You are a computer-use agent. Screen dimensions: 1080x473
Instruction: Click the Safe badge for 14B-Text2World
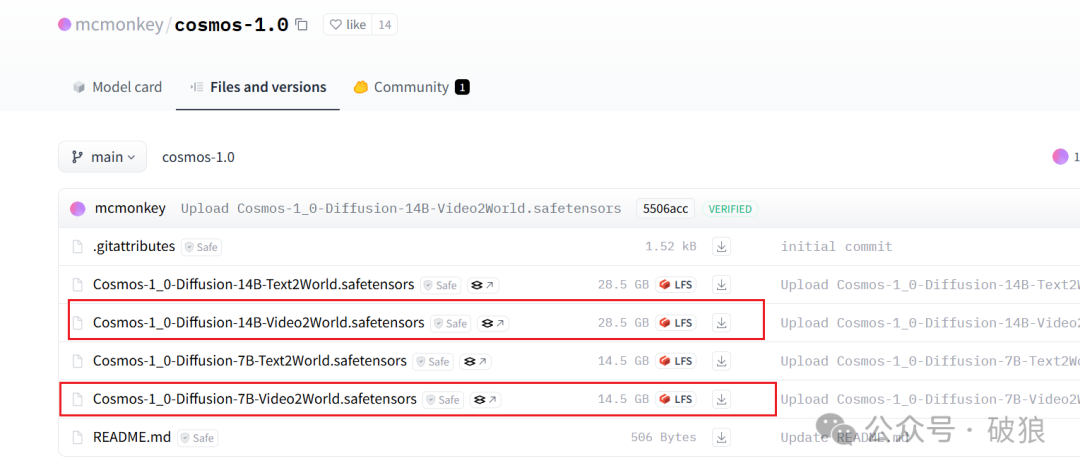tap(441, 284)
